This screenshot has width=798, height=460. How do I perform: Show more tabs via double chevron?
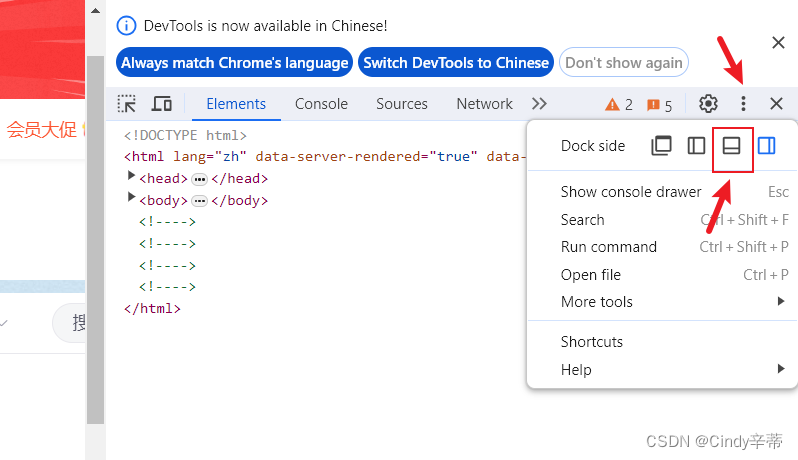pyautogui.click(x=539, y=104)
